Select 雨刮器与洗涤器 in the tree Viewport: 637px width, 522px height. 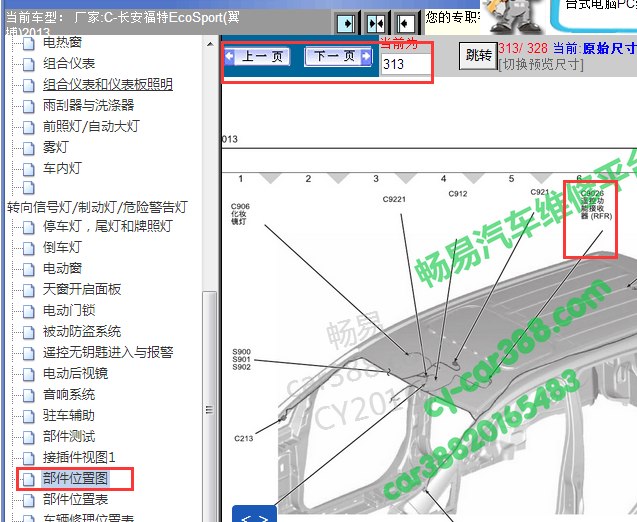coord(89,106)
